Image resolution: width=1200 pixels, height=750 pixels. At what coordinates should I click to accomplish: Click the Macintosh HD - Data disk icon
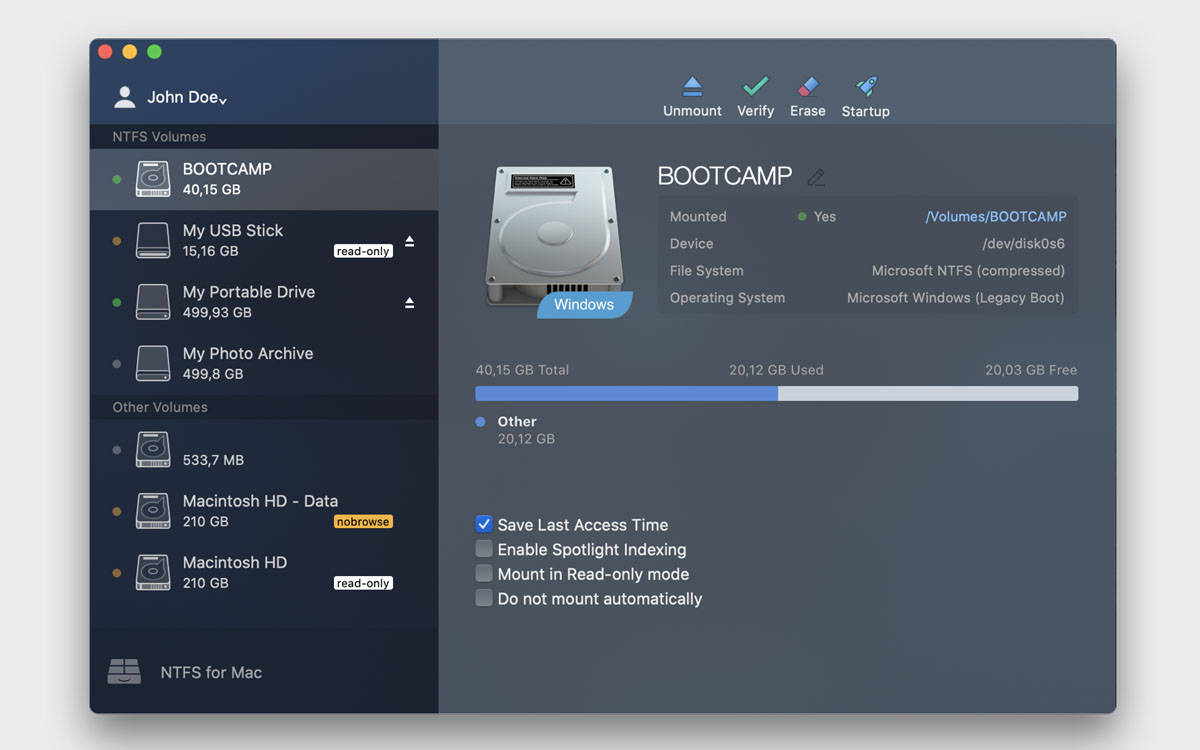(153, 511)
